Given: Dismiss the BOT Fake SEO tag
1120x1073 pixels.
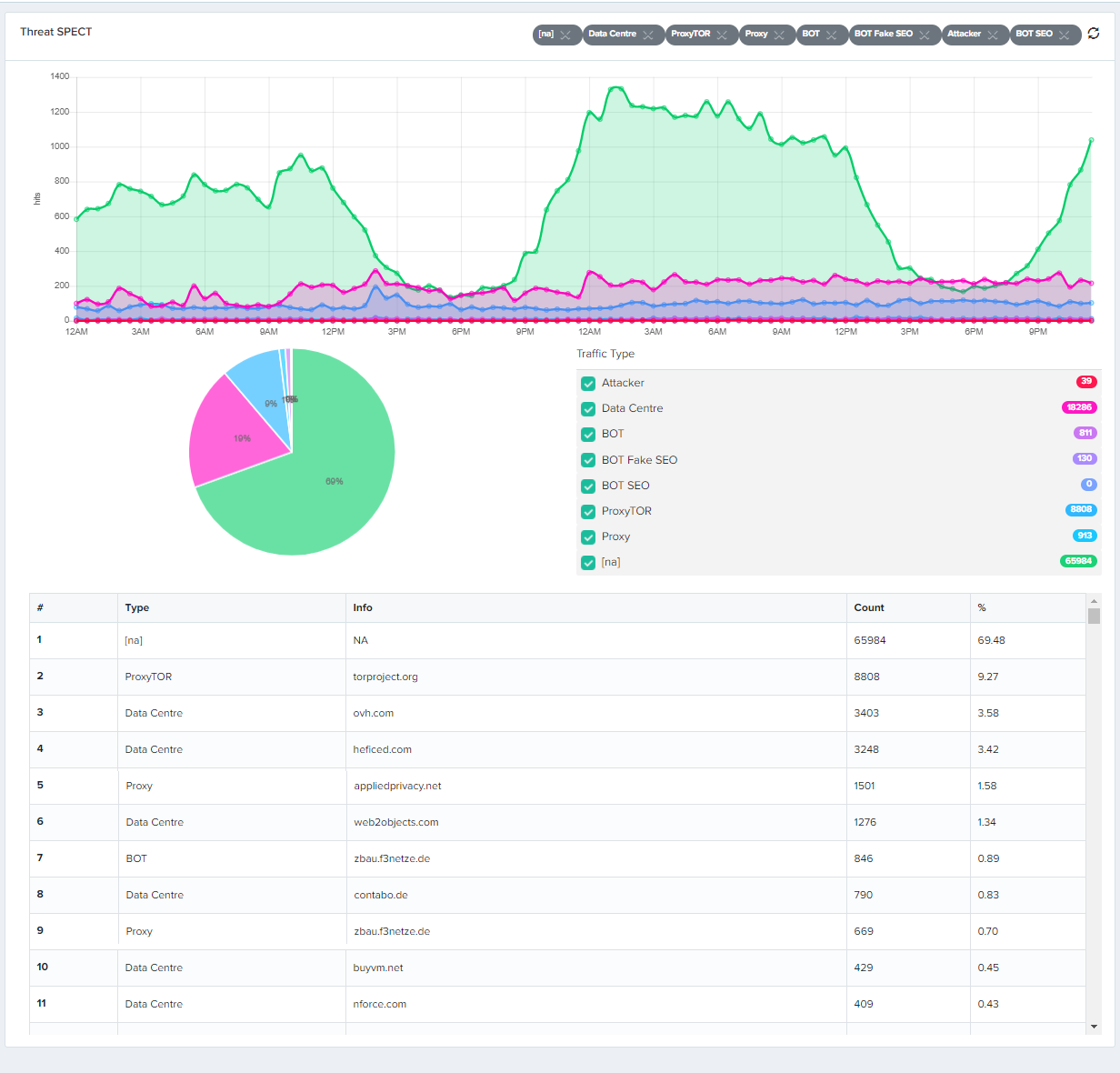Looking at the screenshot, I should (925, 35).
